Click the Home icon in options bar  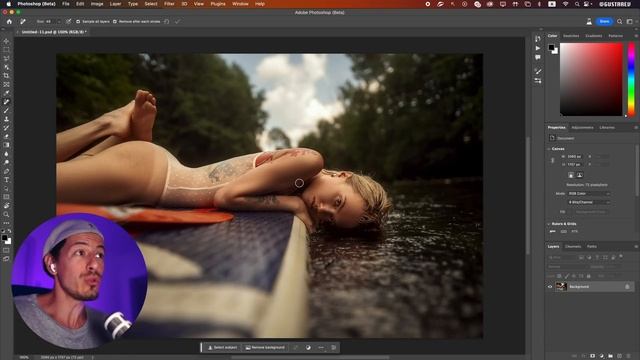click(9, 21)
